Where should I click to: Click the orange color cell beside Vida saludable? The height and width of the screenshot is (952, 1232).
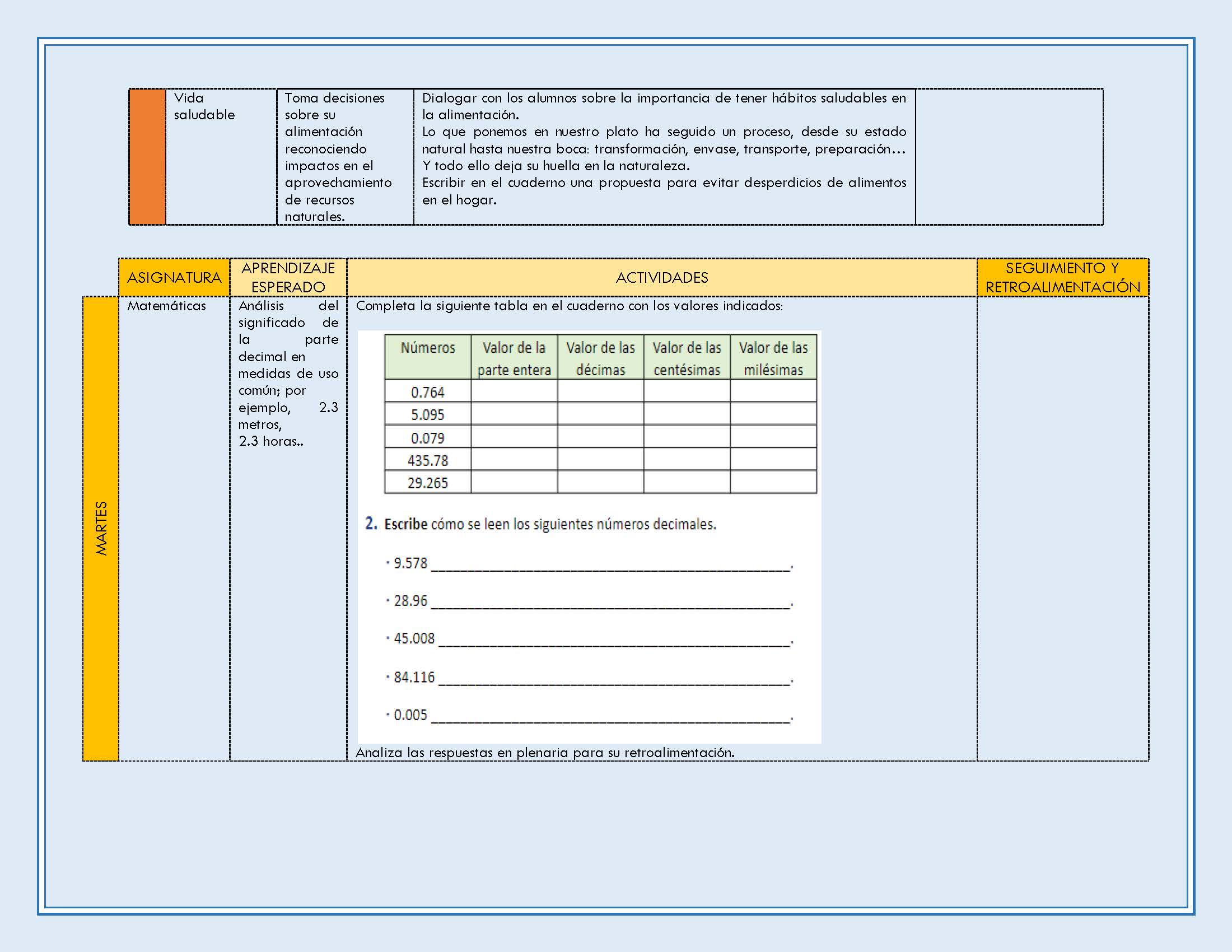coord(147,157)
